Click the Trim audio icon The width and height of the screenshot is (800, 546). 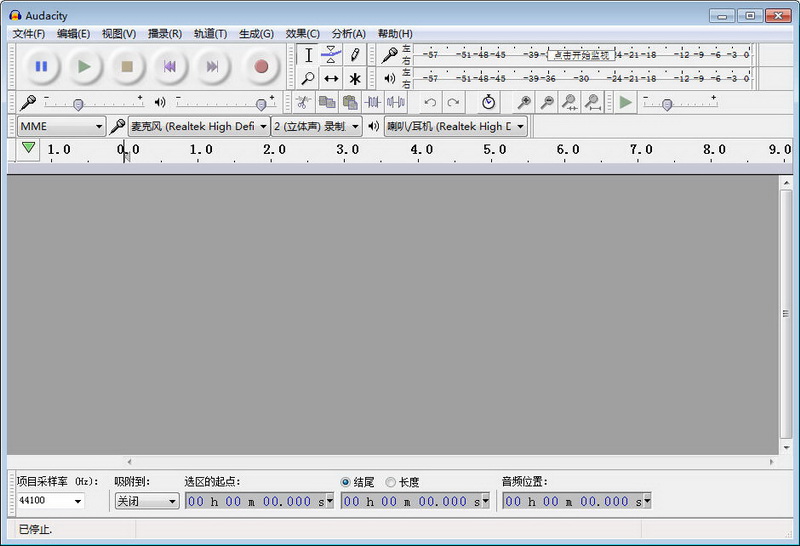[x=373, y=103]
